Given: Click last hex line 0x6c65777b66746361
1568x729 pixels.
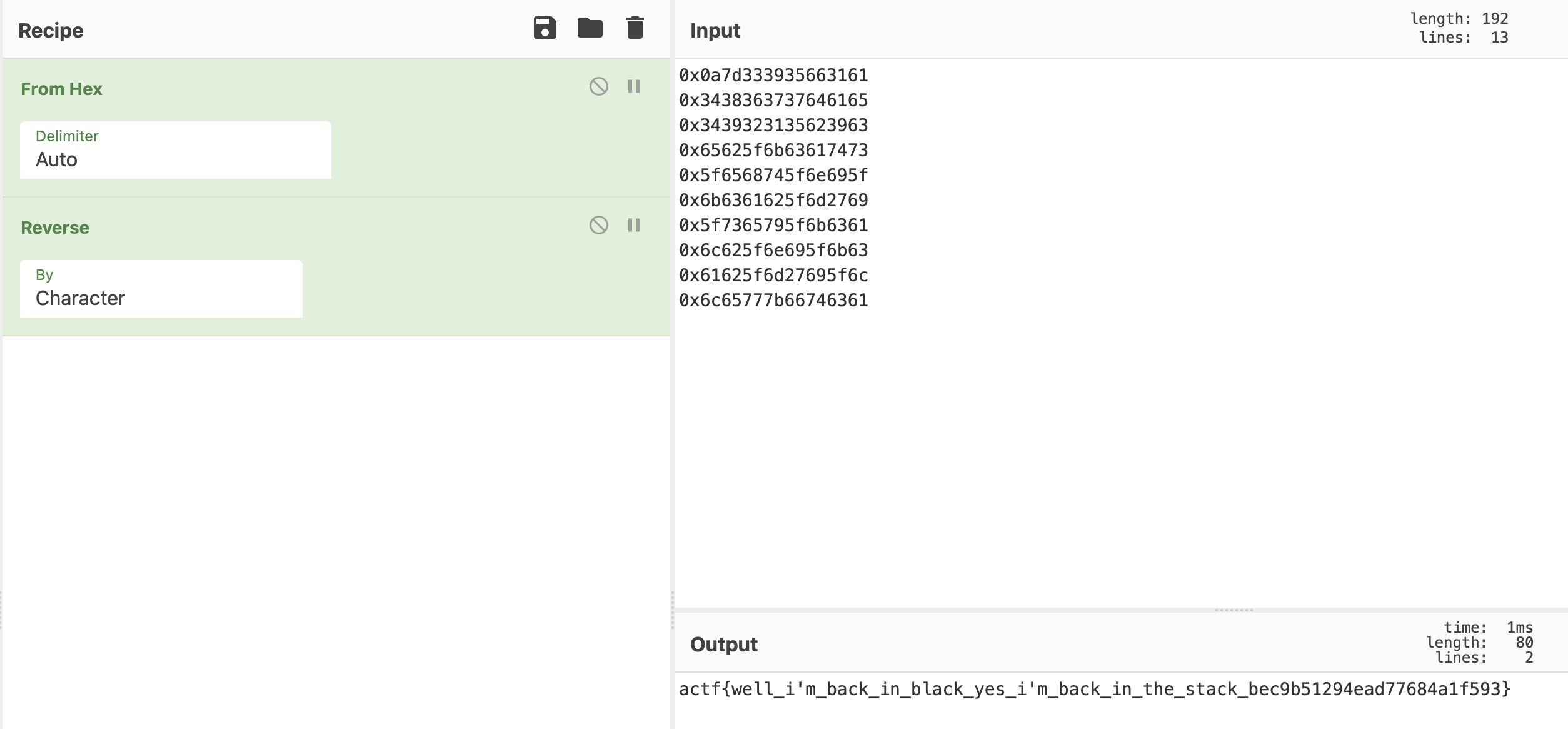Looking at the screenshot, I should pos(773,300).
